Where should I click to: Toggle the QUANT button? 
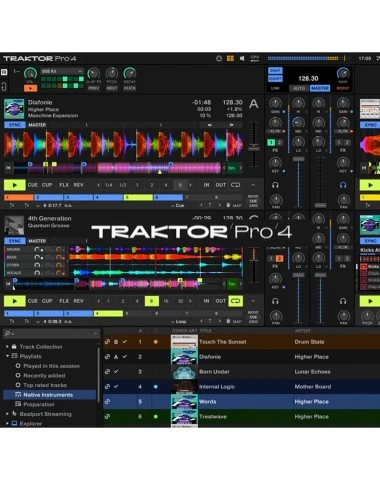pyautogui.click(x=275, y=79)
